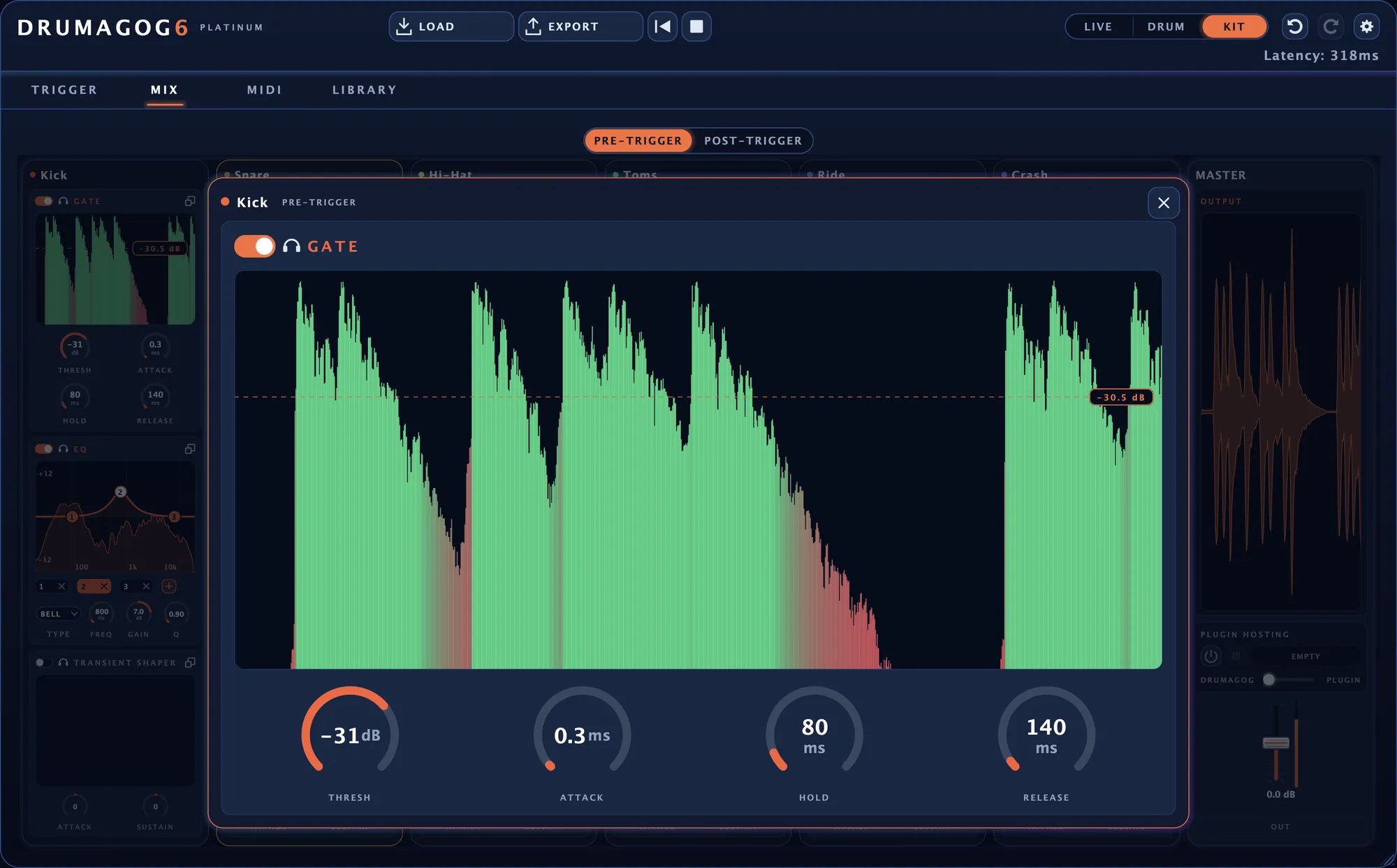Click the Gate headphones icon in the Kick strip
The width and height of the screenshot is (1397, 868).
click(x=64, y=201)
